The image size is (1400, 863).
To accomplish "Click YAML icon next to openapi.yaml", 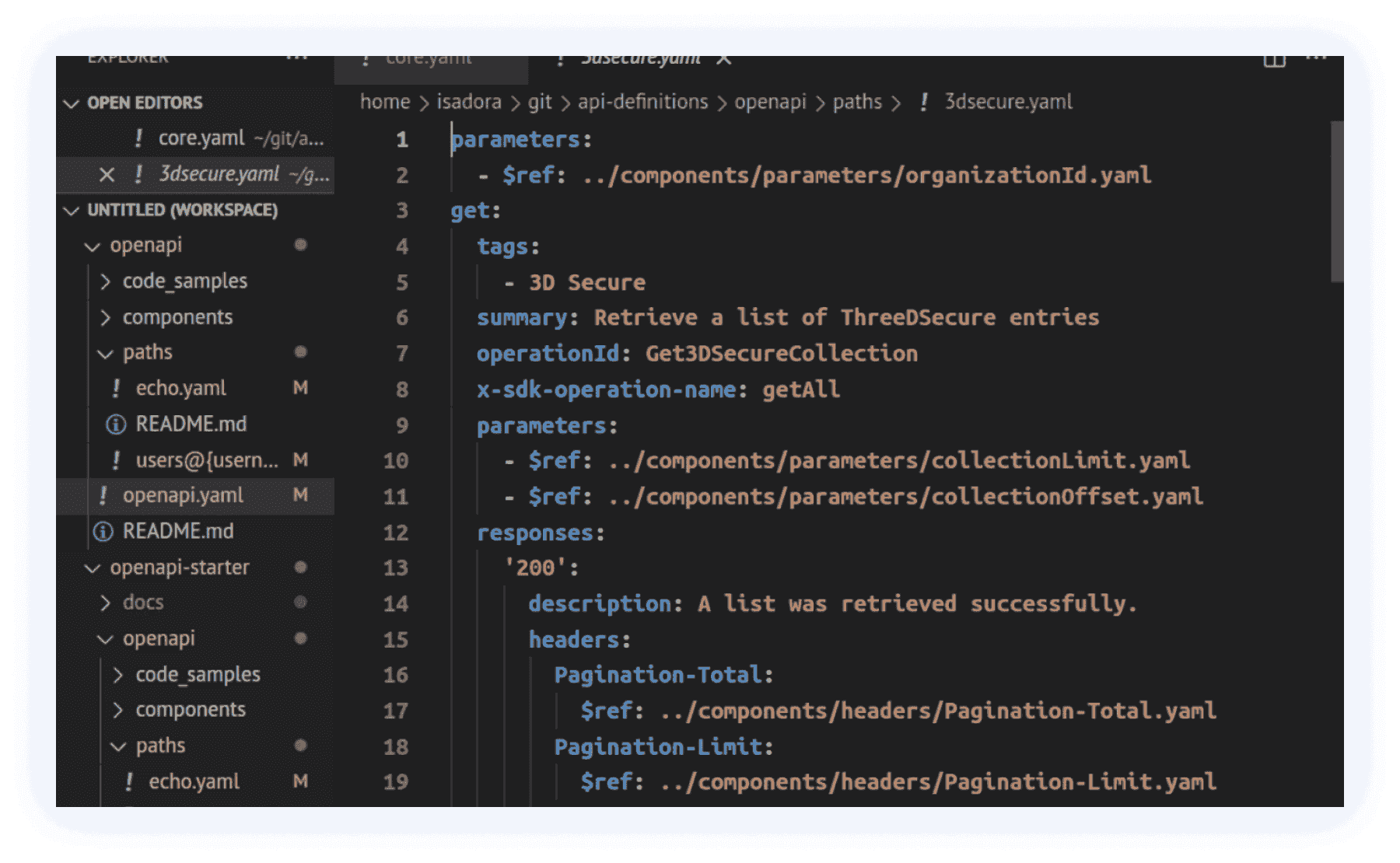I will [x=103, y=496].
